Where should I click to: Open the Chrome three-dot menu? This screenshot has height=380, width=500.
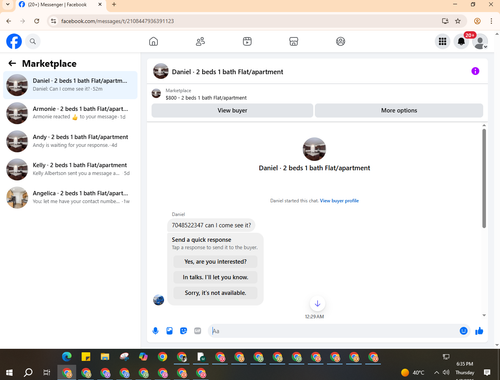pyautogui.click(x=491, y=21)
